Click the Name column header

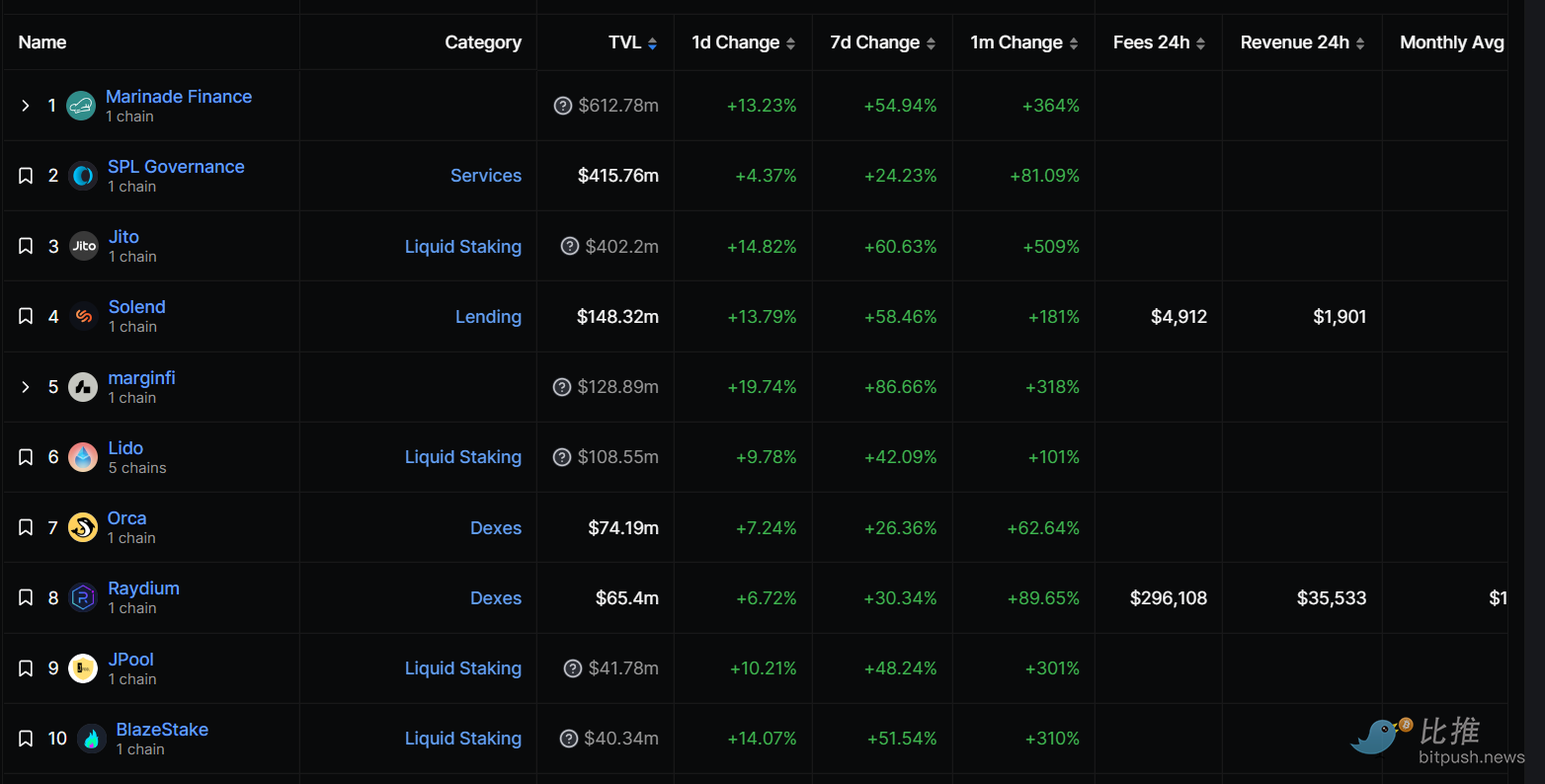[42, 42]
